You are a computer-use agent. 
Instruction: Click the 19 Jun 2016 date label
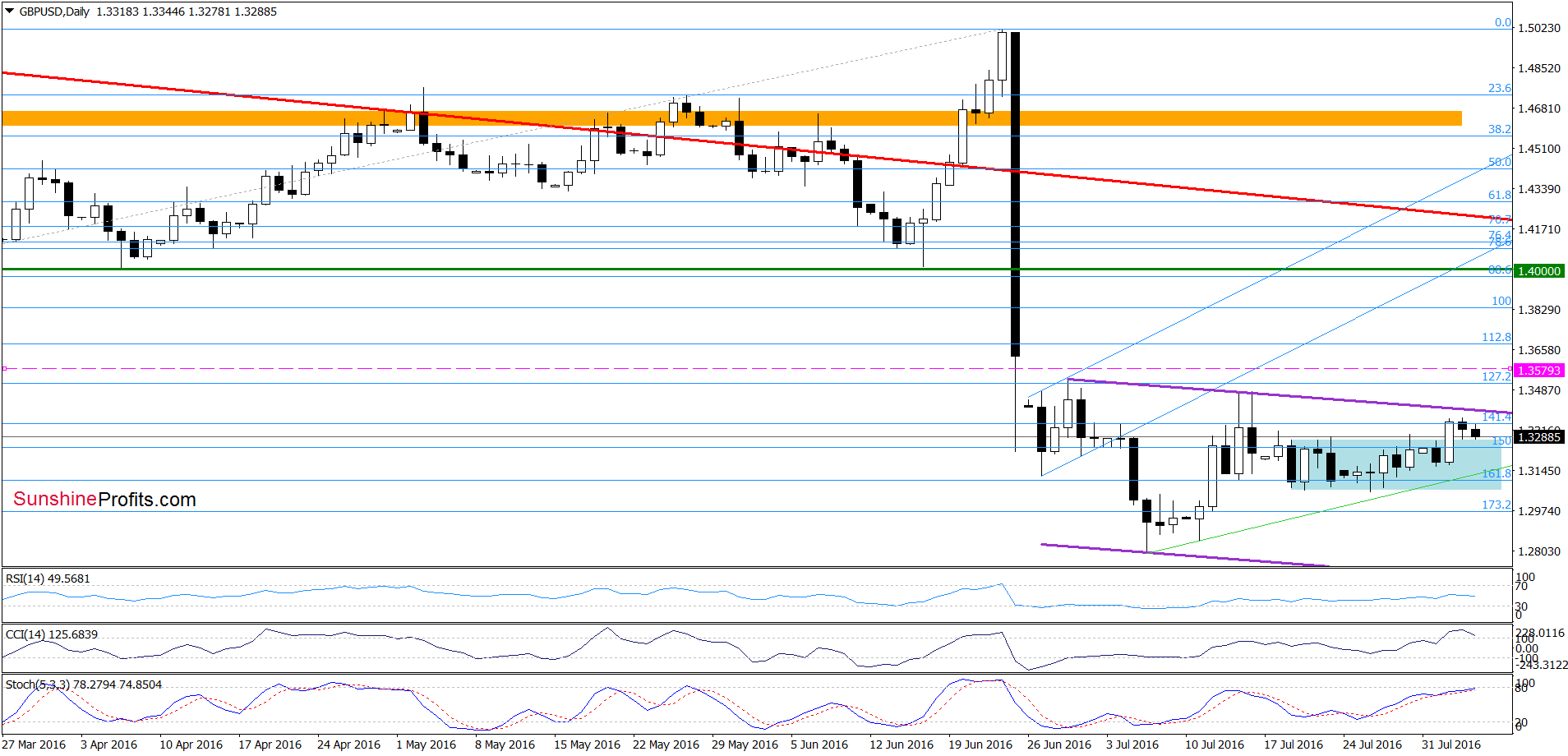tap(980, 744)
